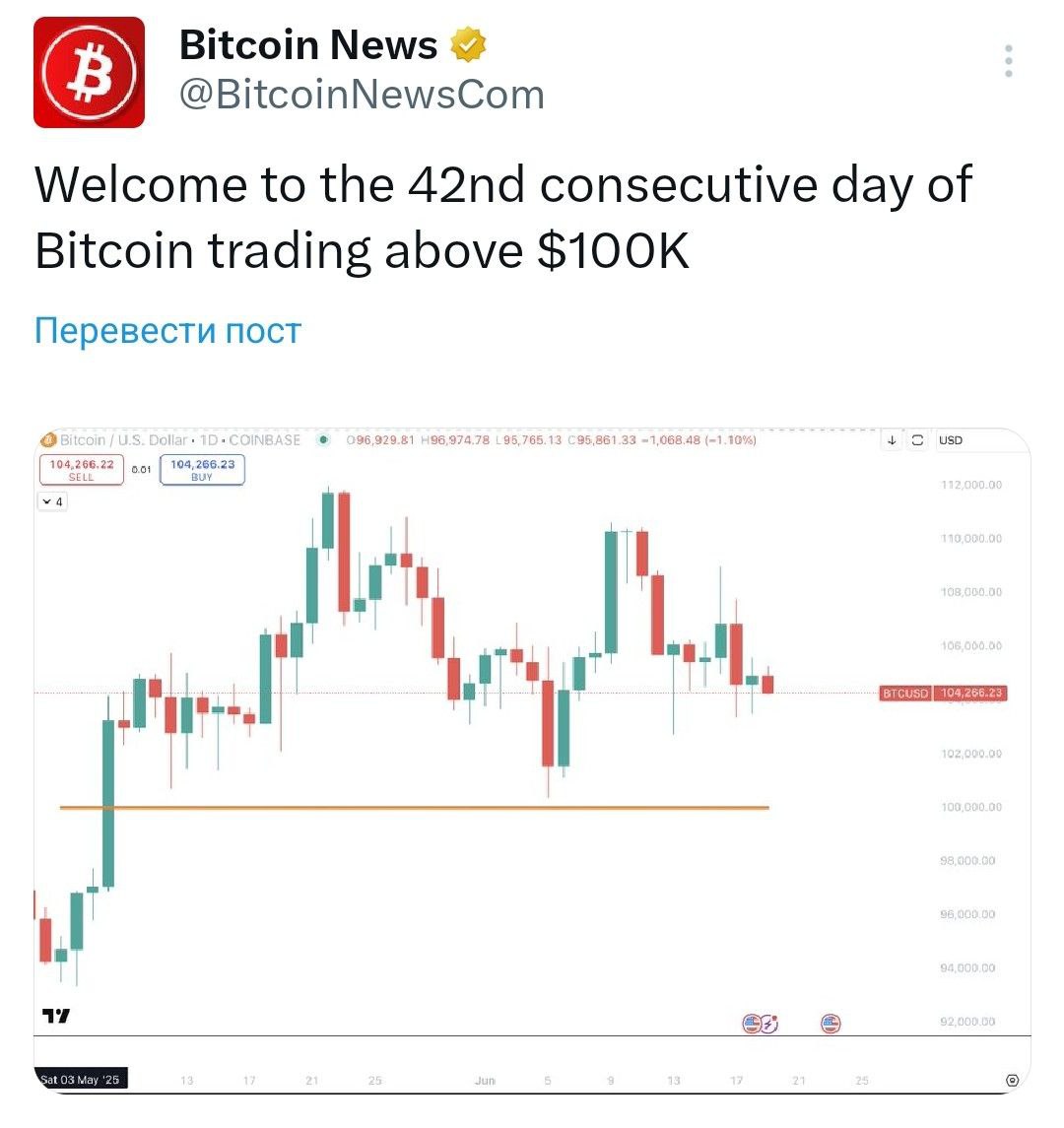This screenshot has width=1064, height=1128.
Task: Click the Bitcoin symbol icon in chart header
Action: coord(48,439)
